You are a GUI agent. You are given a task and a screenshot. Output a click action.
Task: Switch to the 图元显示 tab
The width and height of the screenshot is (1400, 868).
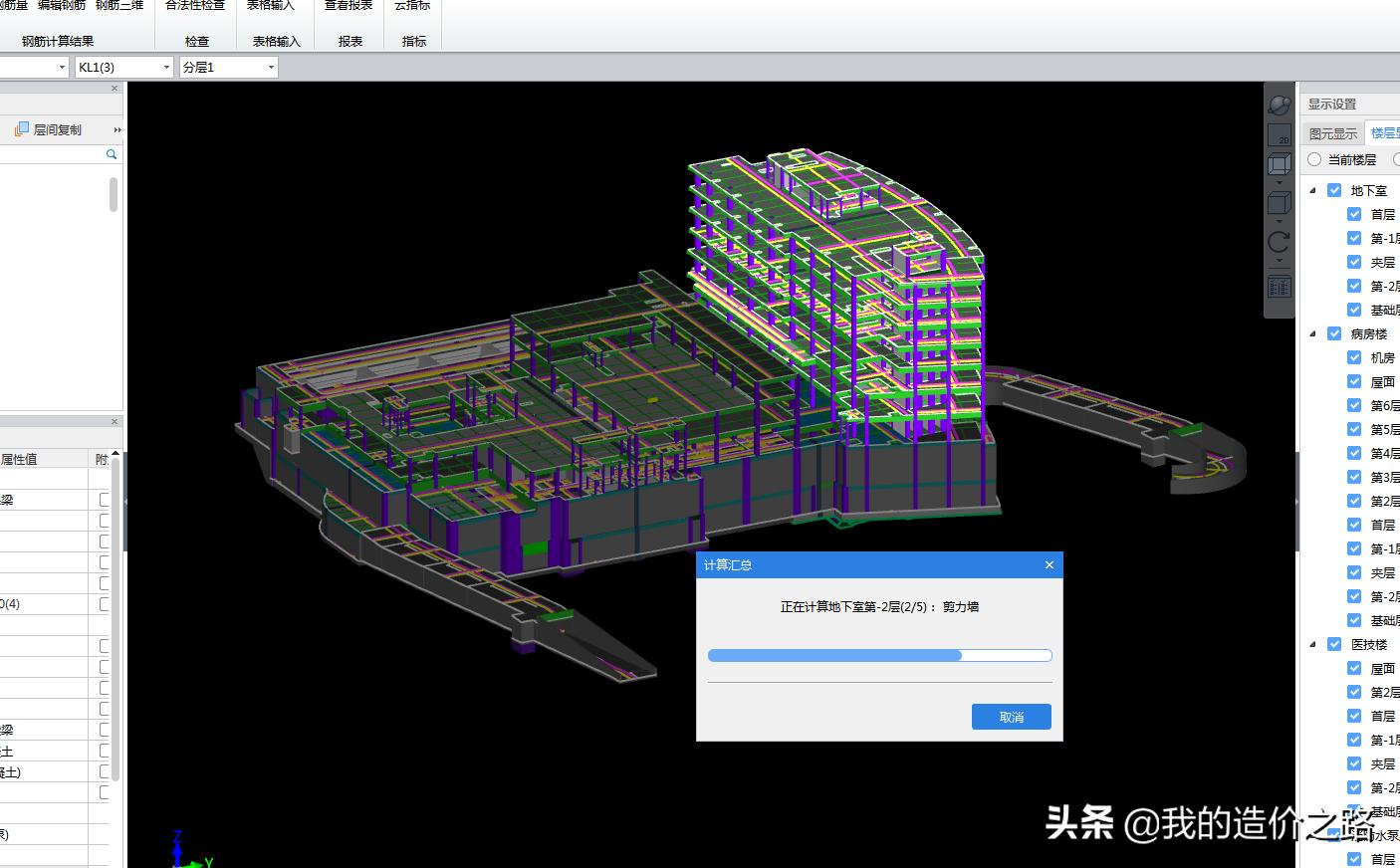[1332, 133]
